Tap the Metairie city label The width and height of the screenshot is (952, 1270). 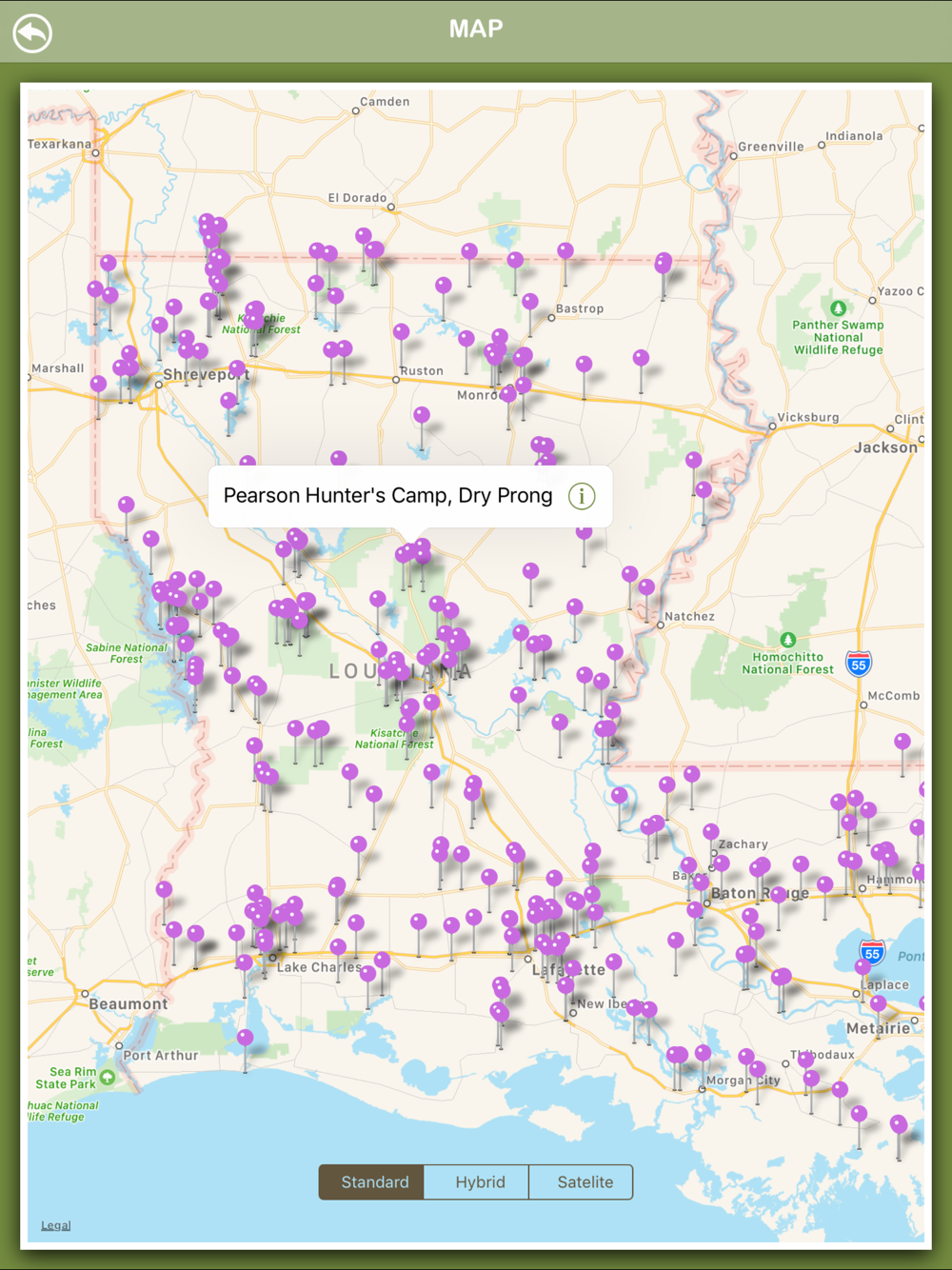(x=878, y=1028)
